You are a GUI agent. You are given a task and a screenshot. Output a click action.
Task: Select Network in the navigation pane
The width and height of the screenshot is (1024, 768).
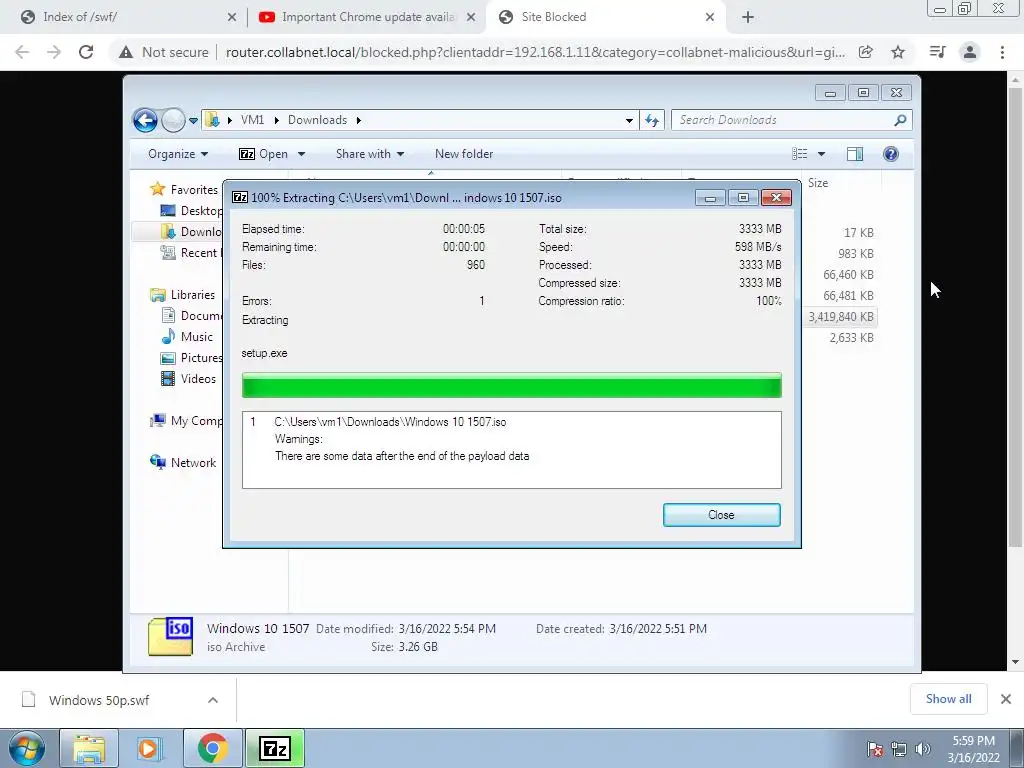coord(184,462)
